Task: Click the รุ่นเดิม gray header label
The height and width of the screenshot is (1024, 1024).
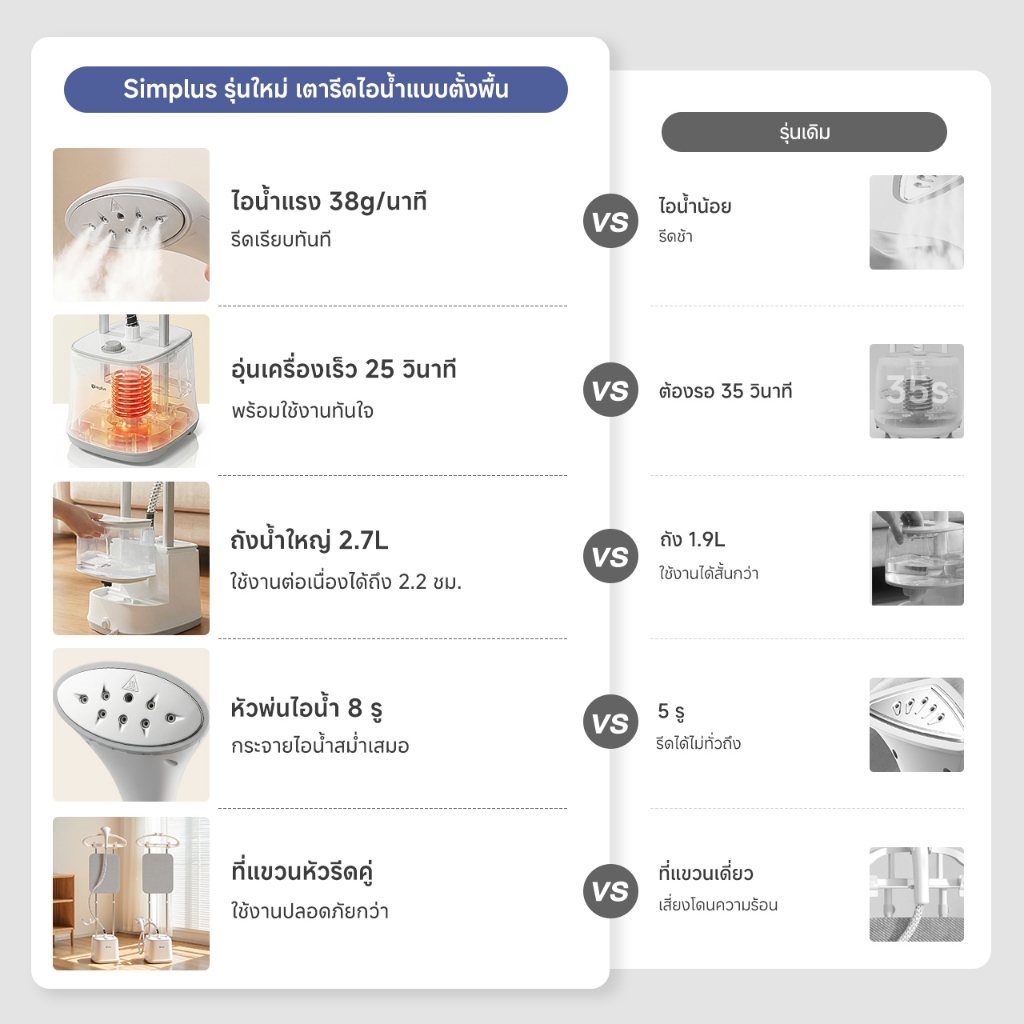Action: (804, 132)
